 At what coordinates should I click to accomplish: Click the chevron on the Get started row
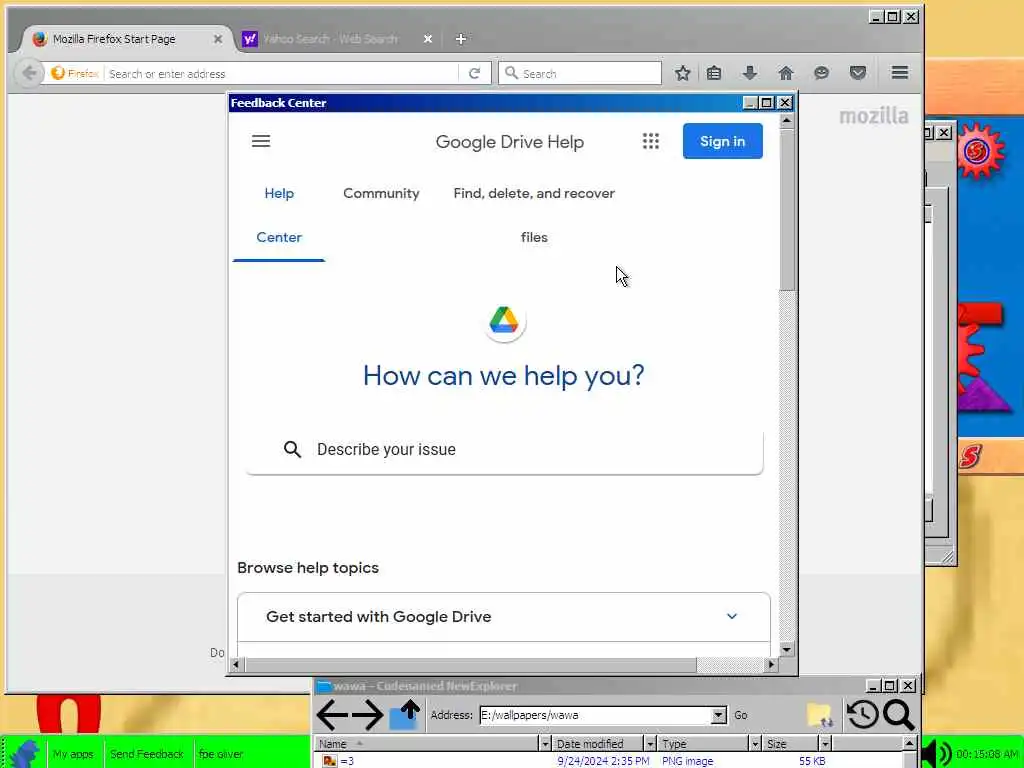tap(731, 616)
